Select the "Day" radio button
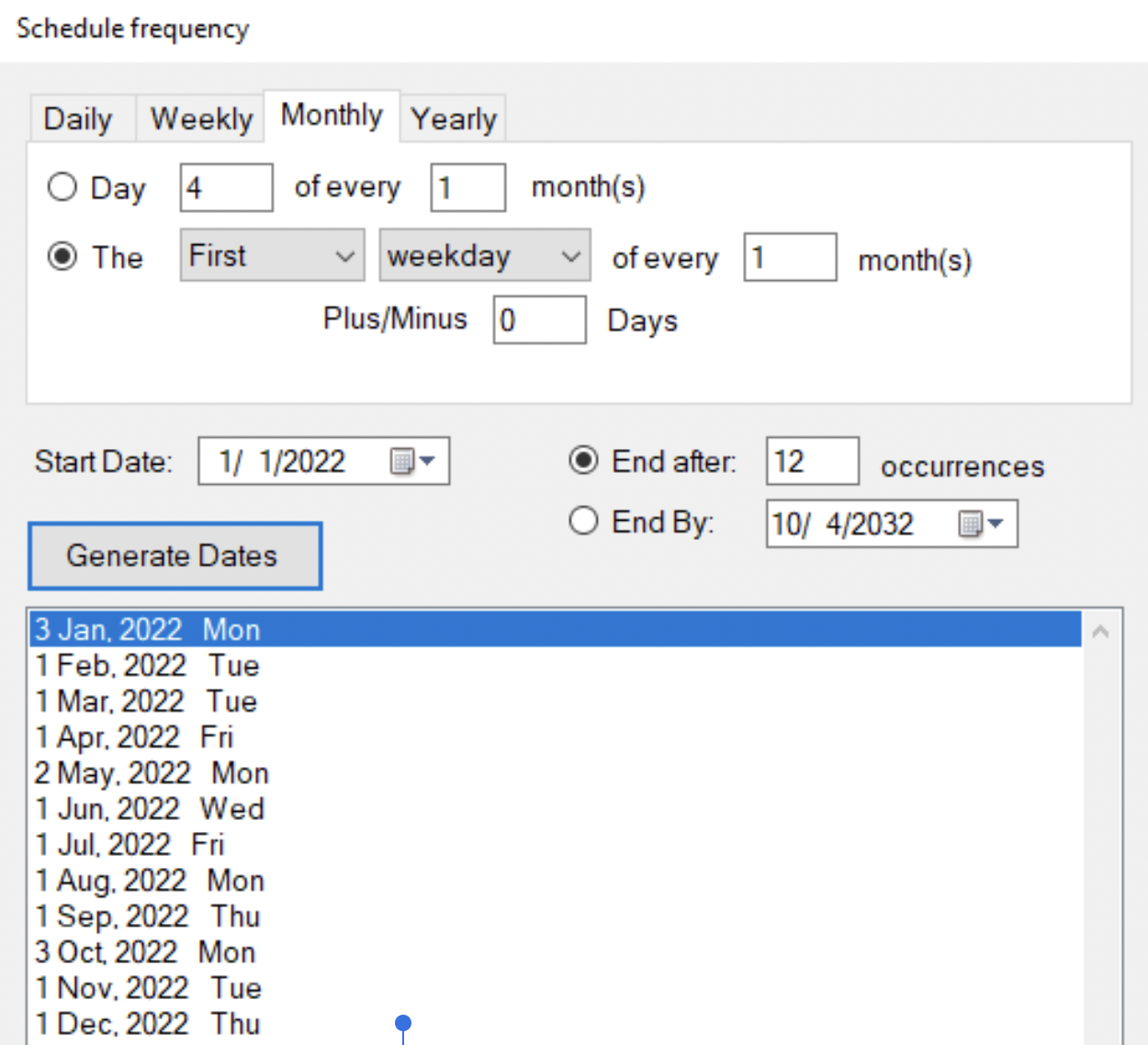 (62, 185)
